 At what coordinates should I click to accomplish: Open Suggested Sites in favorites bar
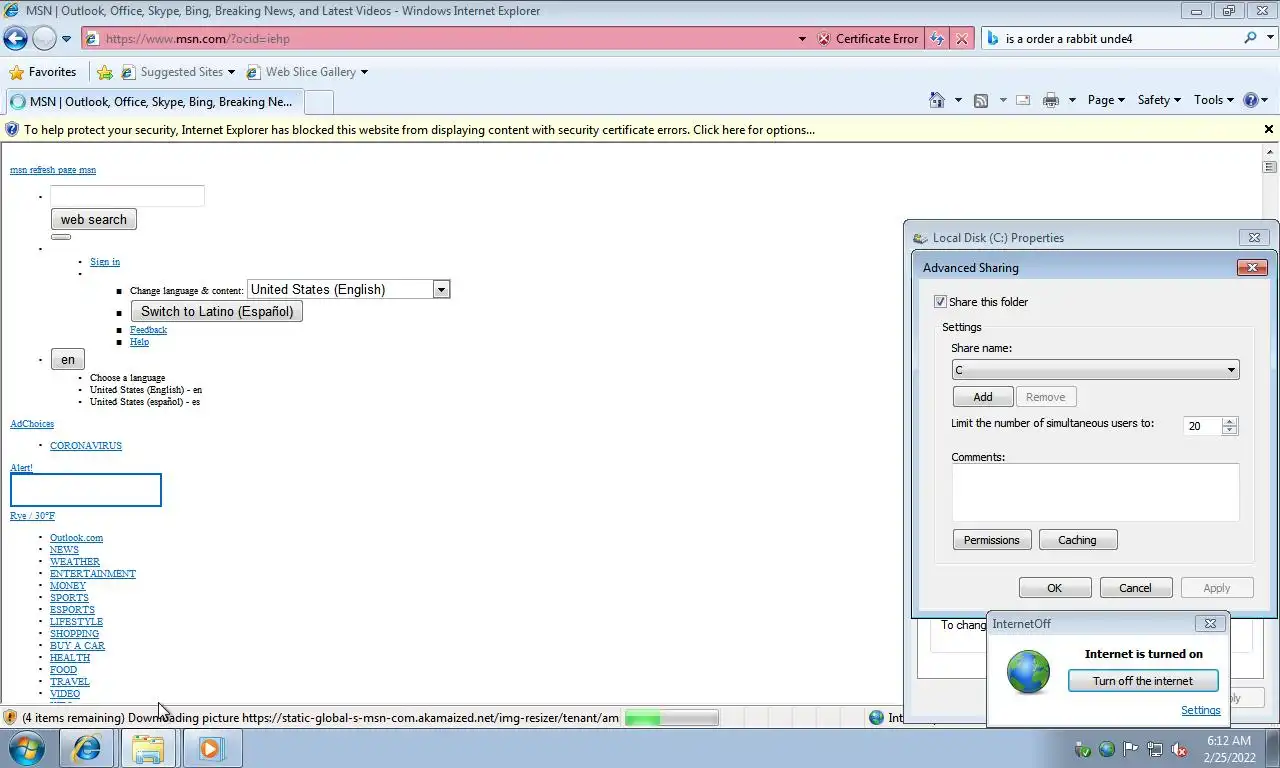point(178,72)
